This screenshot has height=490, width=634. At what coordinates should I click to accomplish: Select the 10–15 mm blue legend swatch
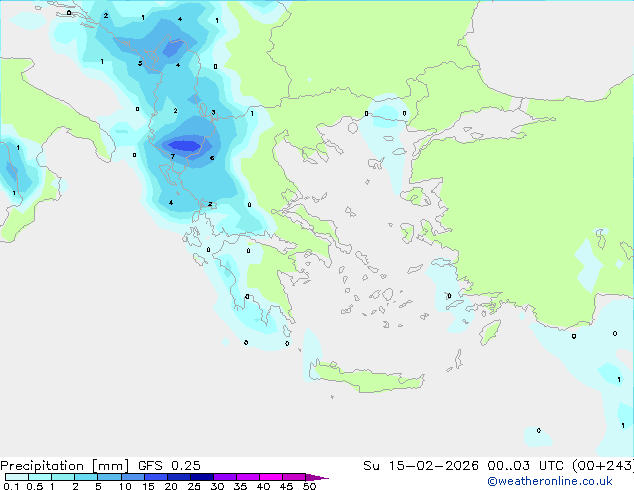click(132, 477)
